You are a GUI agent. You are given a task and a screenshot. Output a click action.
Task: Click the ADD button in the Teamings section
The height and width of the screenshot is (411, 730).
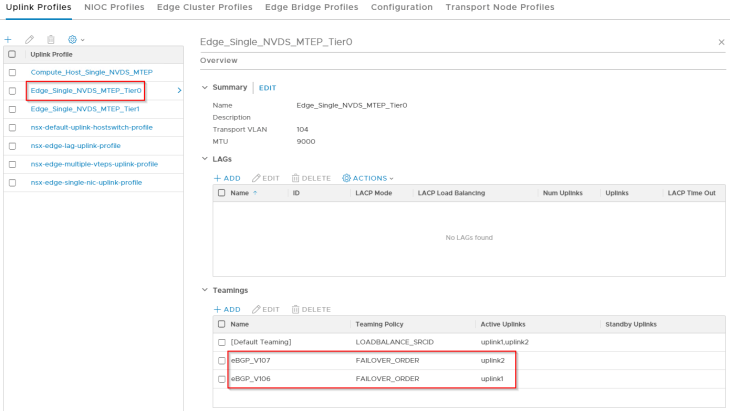coord(227,309)
